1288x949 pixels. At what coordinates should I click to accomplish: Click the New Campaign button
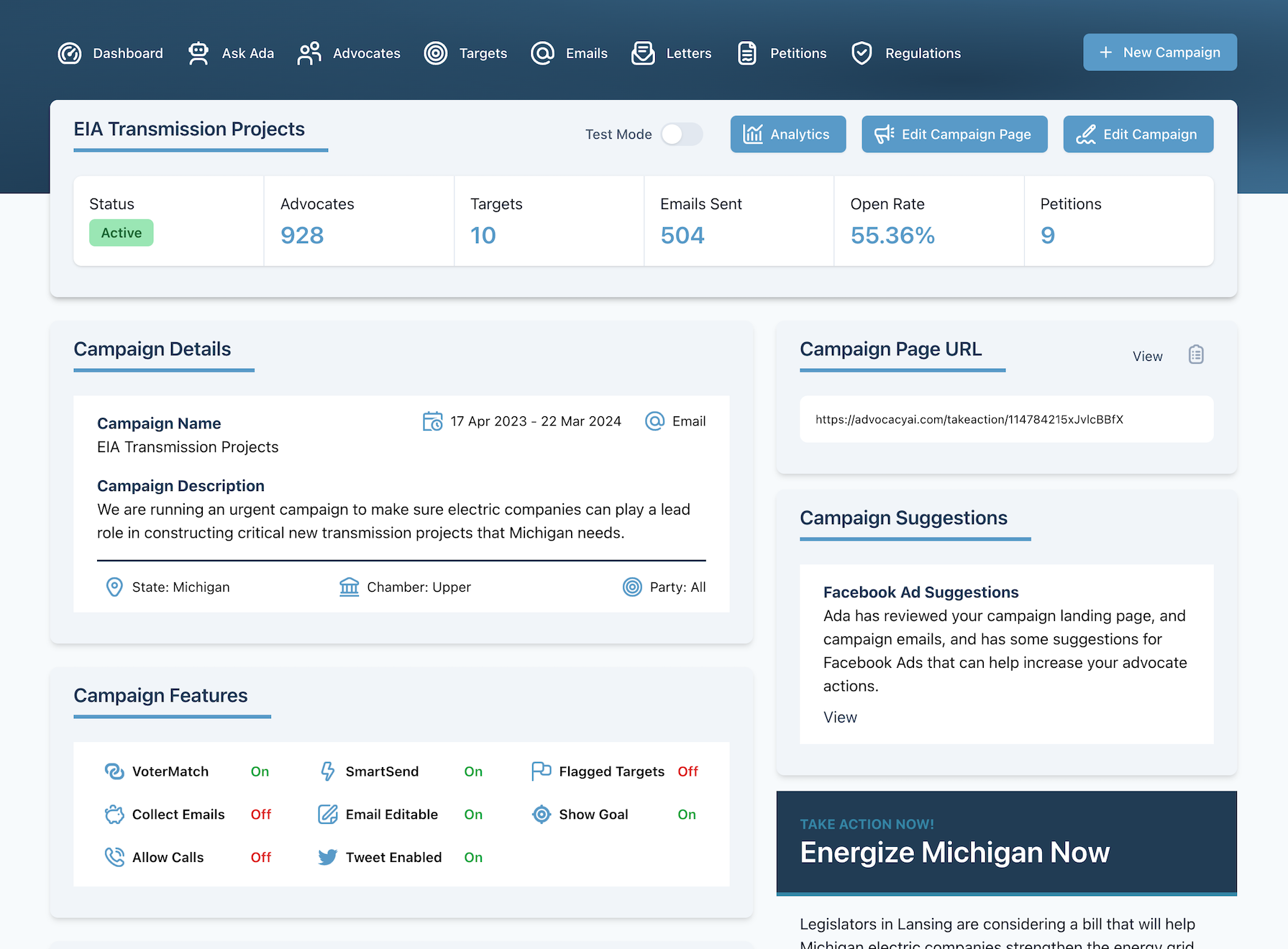(1159, 52)
